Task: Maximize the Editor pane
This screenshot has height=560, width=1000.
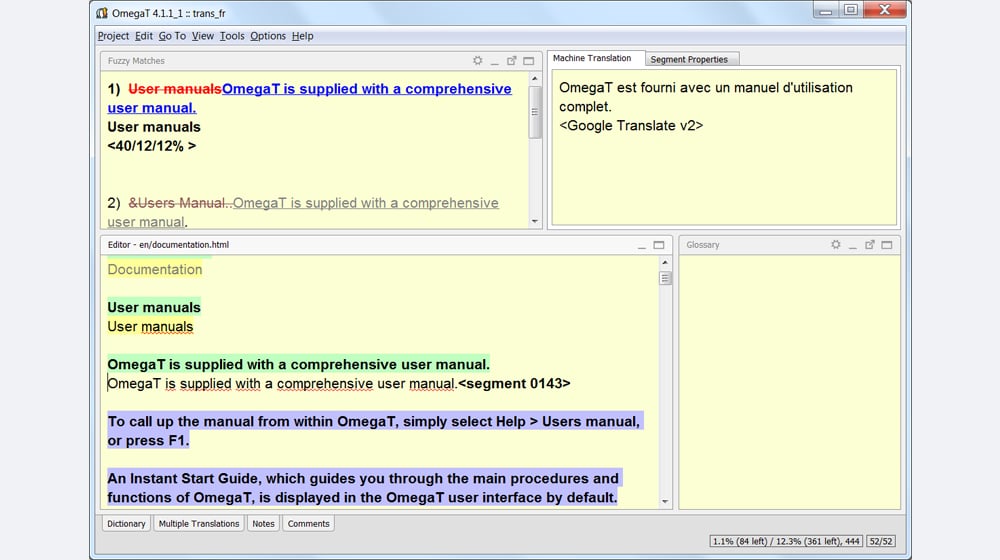Action: click(x=659, y=245)
